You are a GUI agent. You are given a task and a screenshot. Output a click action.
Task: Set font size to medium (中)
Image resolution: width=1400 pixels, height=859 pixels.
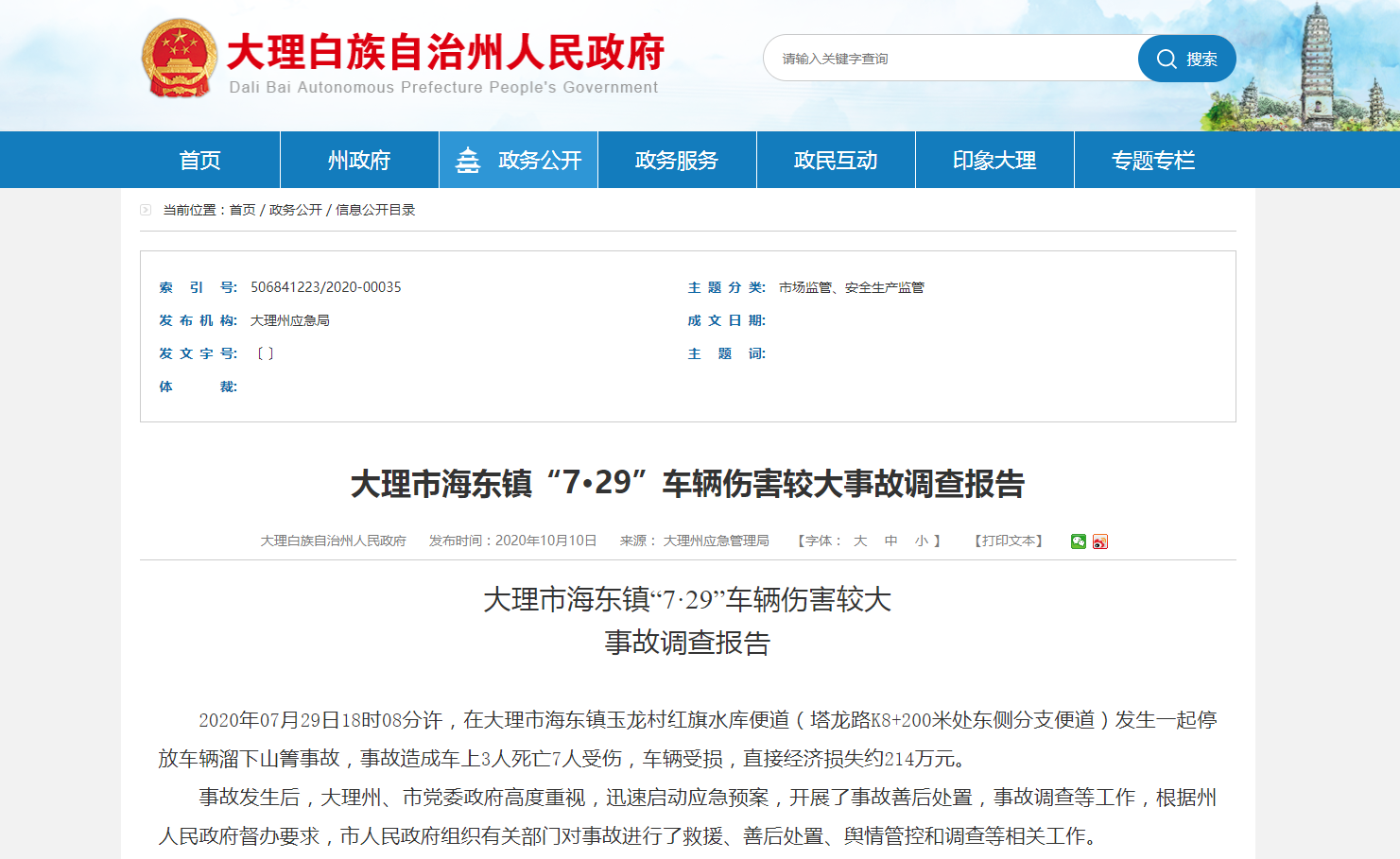point(890,541)
